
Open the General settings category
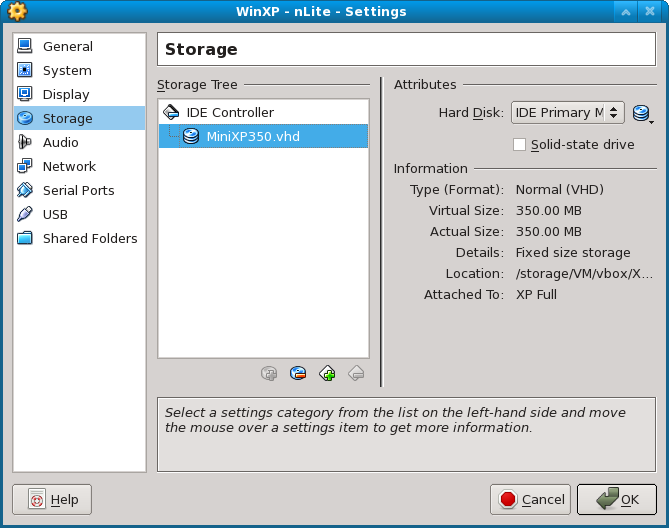[79, 46]
